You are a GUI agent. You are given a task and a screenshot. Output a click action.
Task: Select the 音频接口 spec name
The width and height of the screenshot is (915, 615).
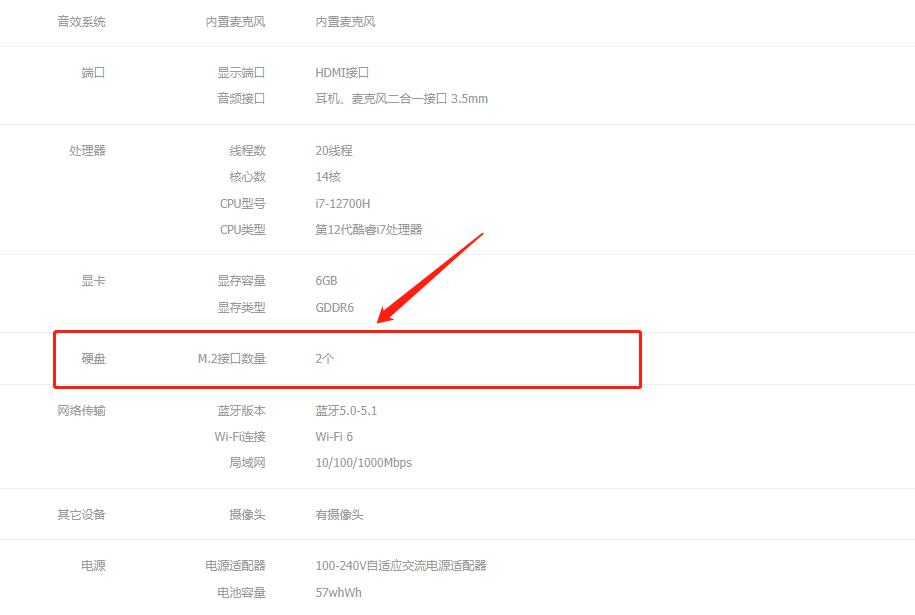click(241, 98)
